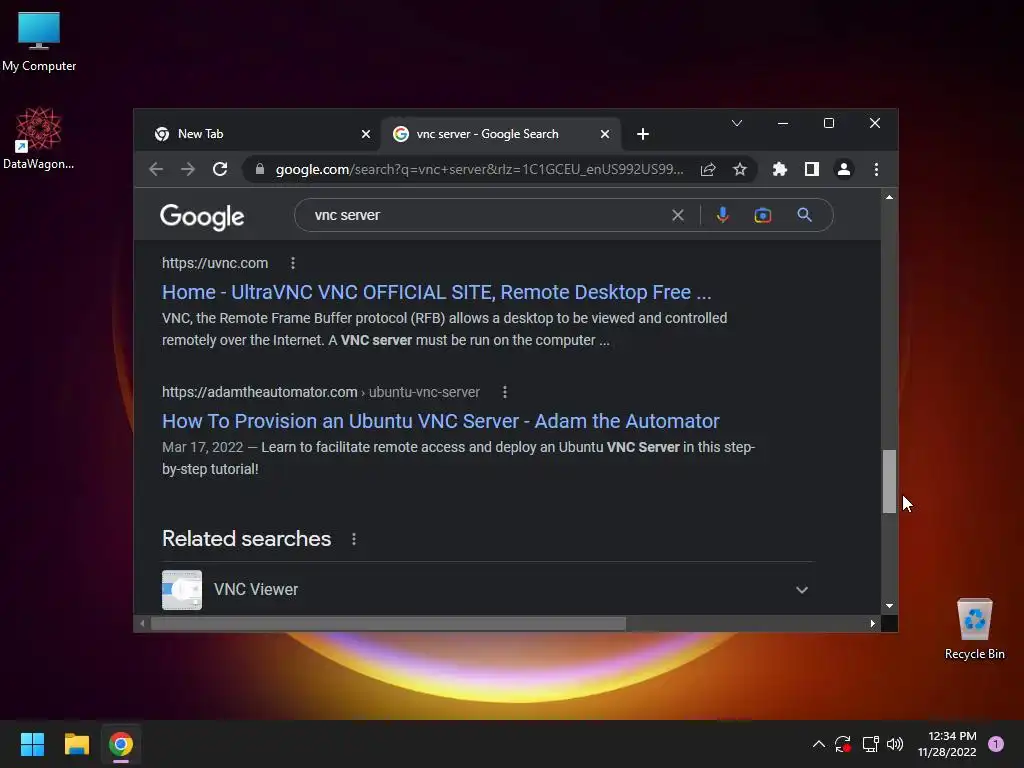
Task: Submit search with magnifying glass icon
Action: click(x=805, y=215)
